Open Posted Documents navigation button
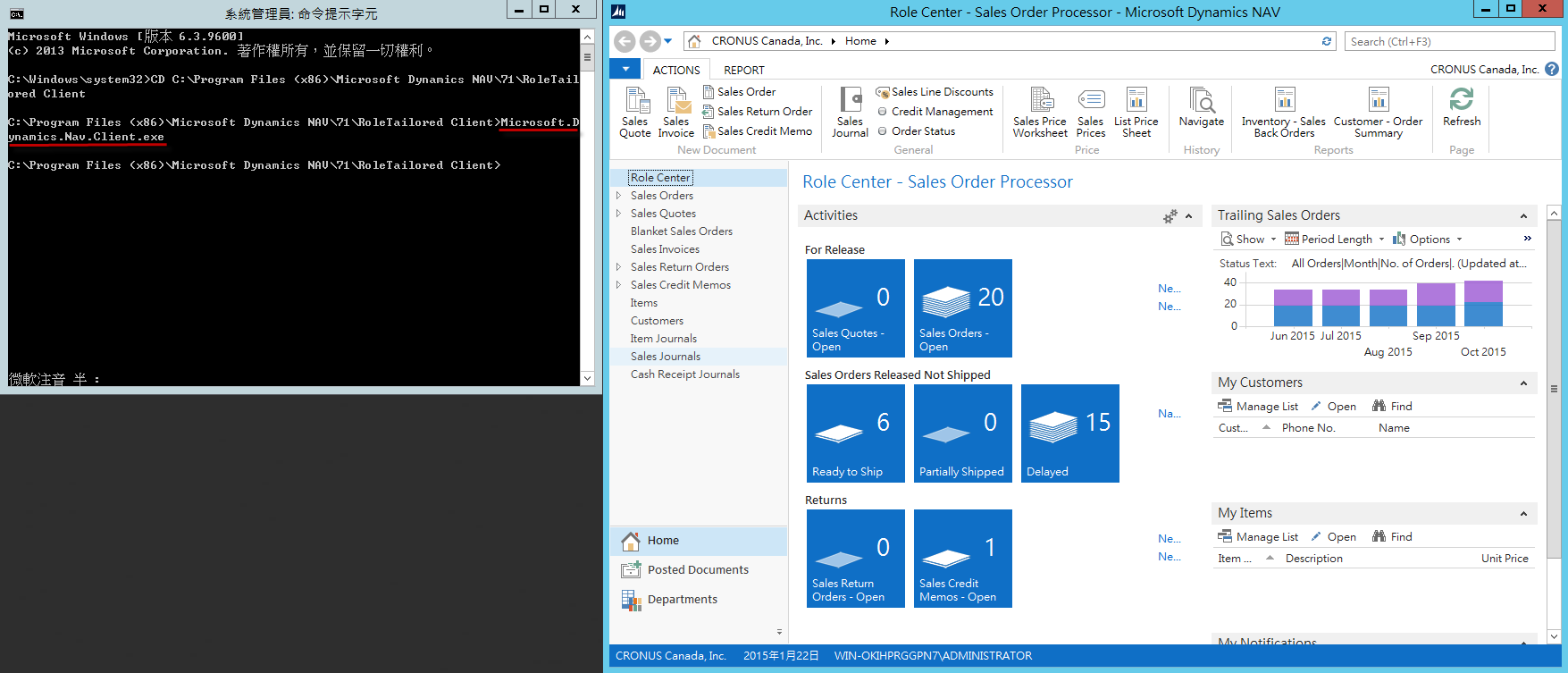The width and height of the screenshot is (1568, 673). 699,570
